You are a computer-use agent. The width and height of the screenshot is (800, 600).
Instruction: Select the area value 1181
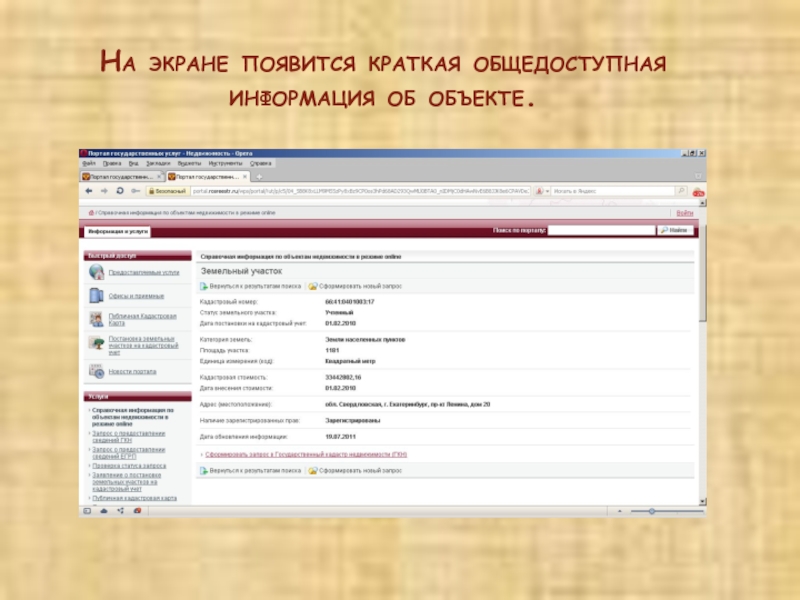[332, 351]
